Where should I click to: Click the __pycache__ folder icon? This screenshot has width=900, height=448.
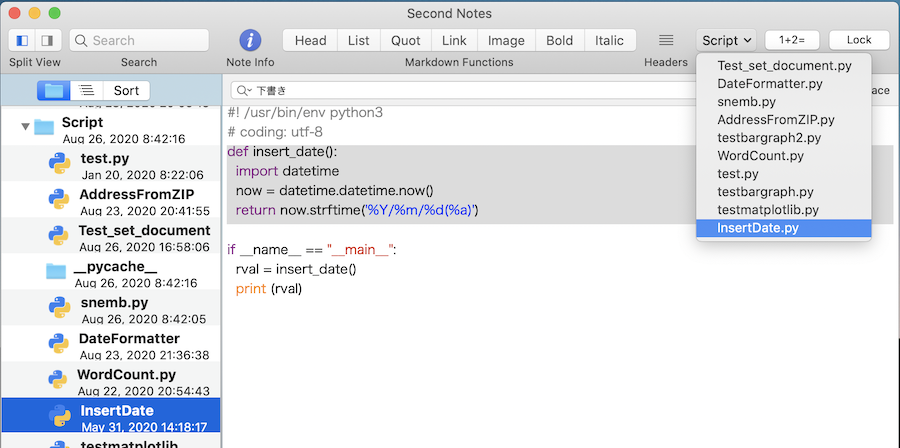(x=56, y=271)
